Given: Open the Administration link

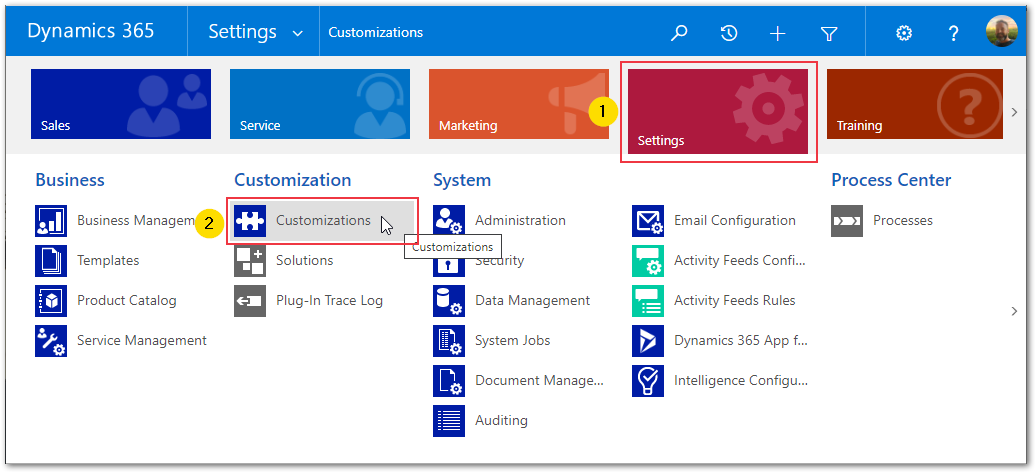Looking at the screenshot, I should [x=521, y=221].
